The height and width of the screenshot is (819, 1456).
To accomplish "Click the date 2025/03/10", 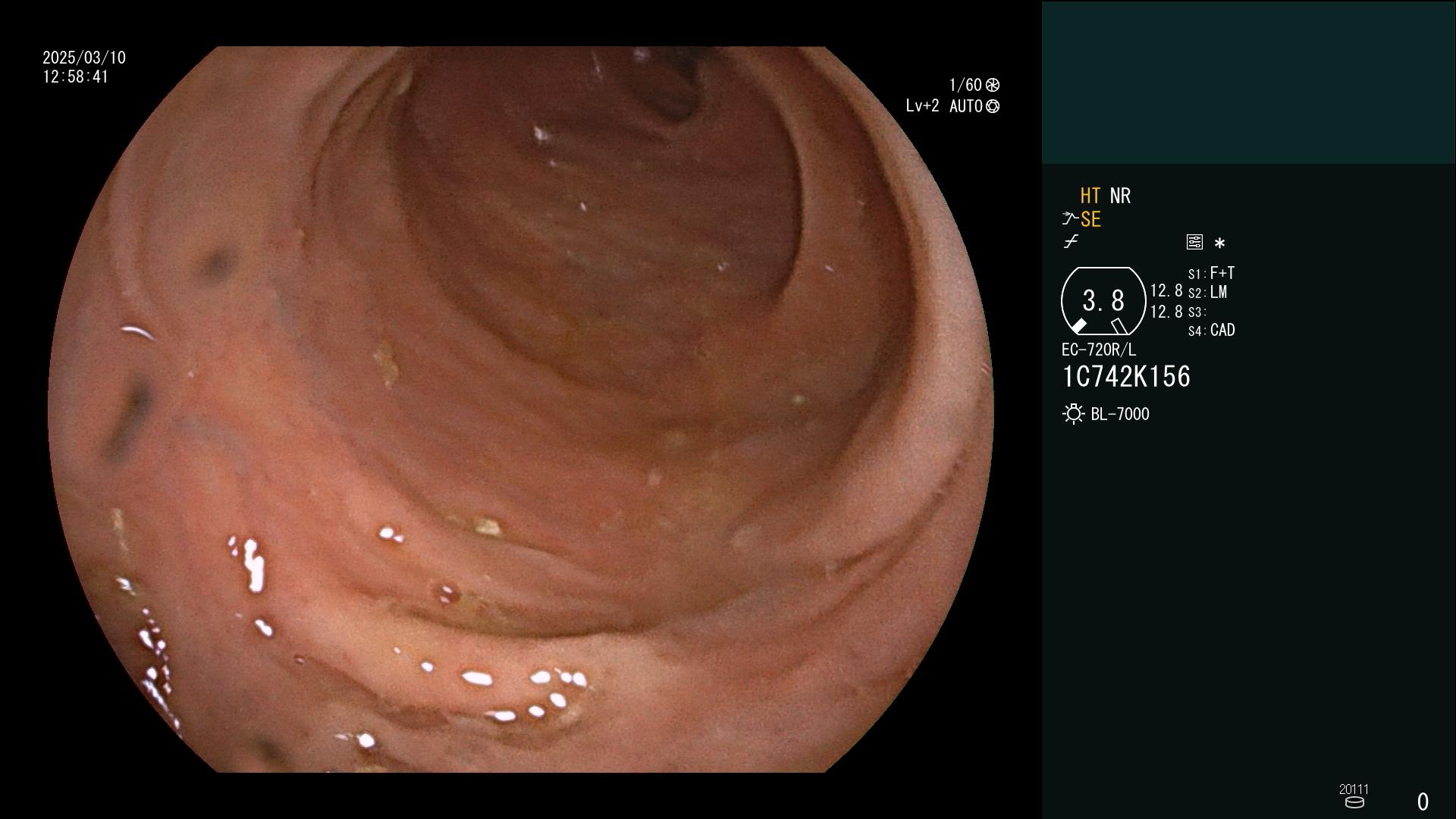I will click(x=84, y=58).
